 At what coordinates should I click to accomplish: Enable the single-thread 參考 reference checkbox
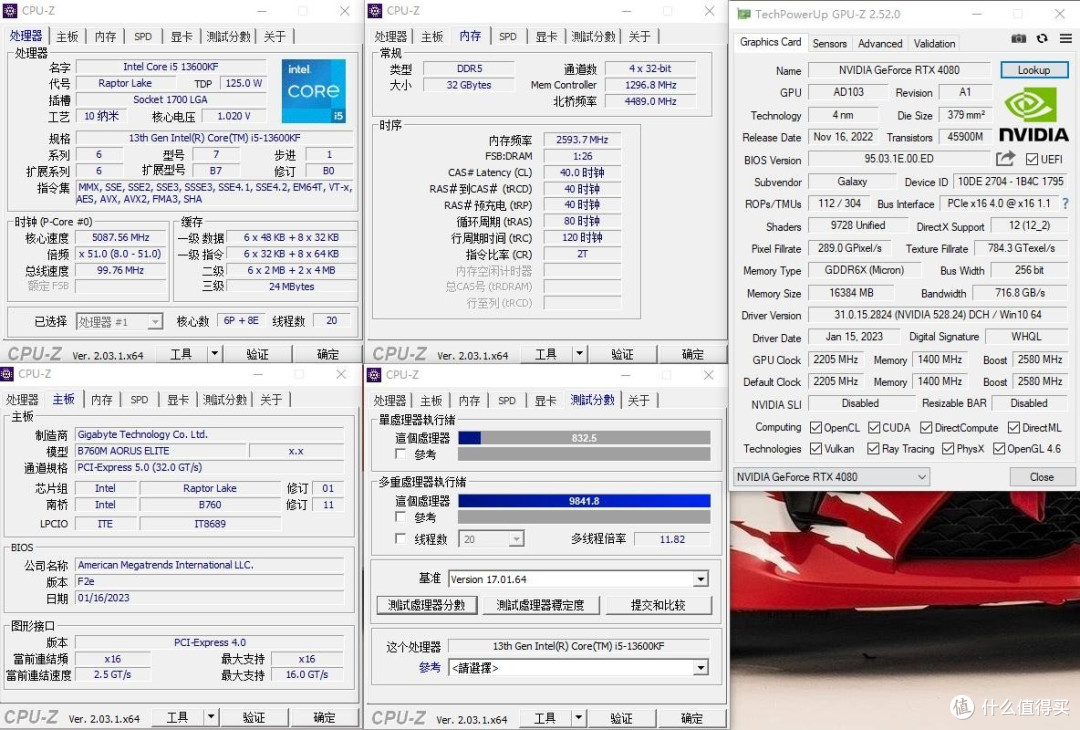[x=400, y=454]
